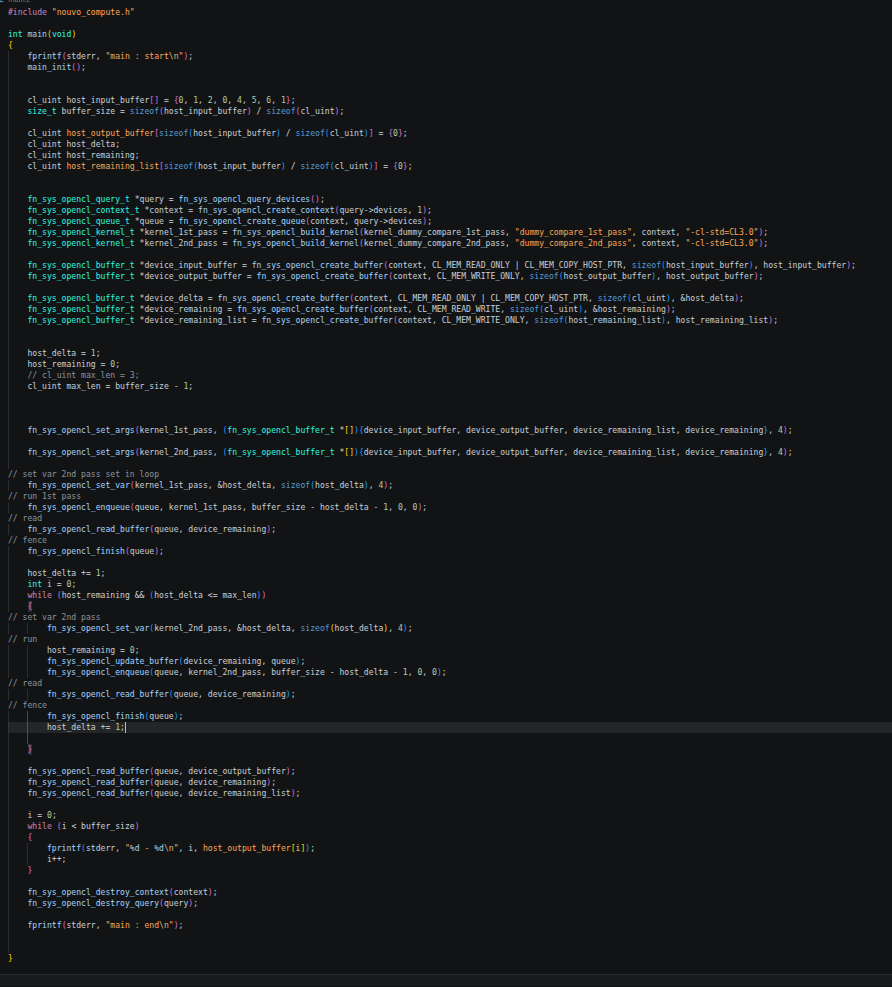The width and height of the screenshot is (892, 987).
Task: Click the int i = 0; line
Action: point(52,584)
